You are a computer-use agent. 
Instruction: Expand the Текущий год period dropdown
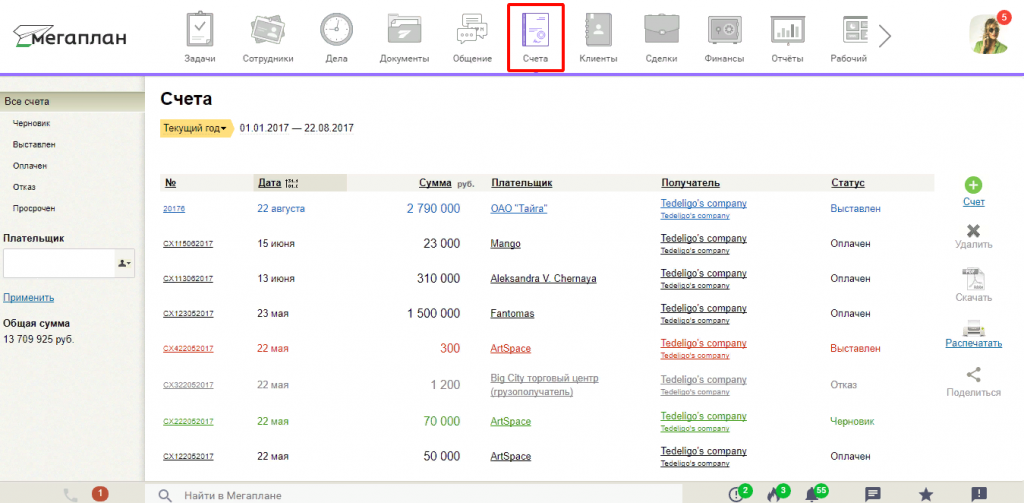[196, 128]
